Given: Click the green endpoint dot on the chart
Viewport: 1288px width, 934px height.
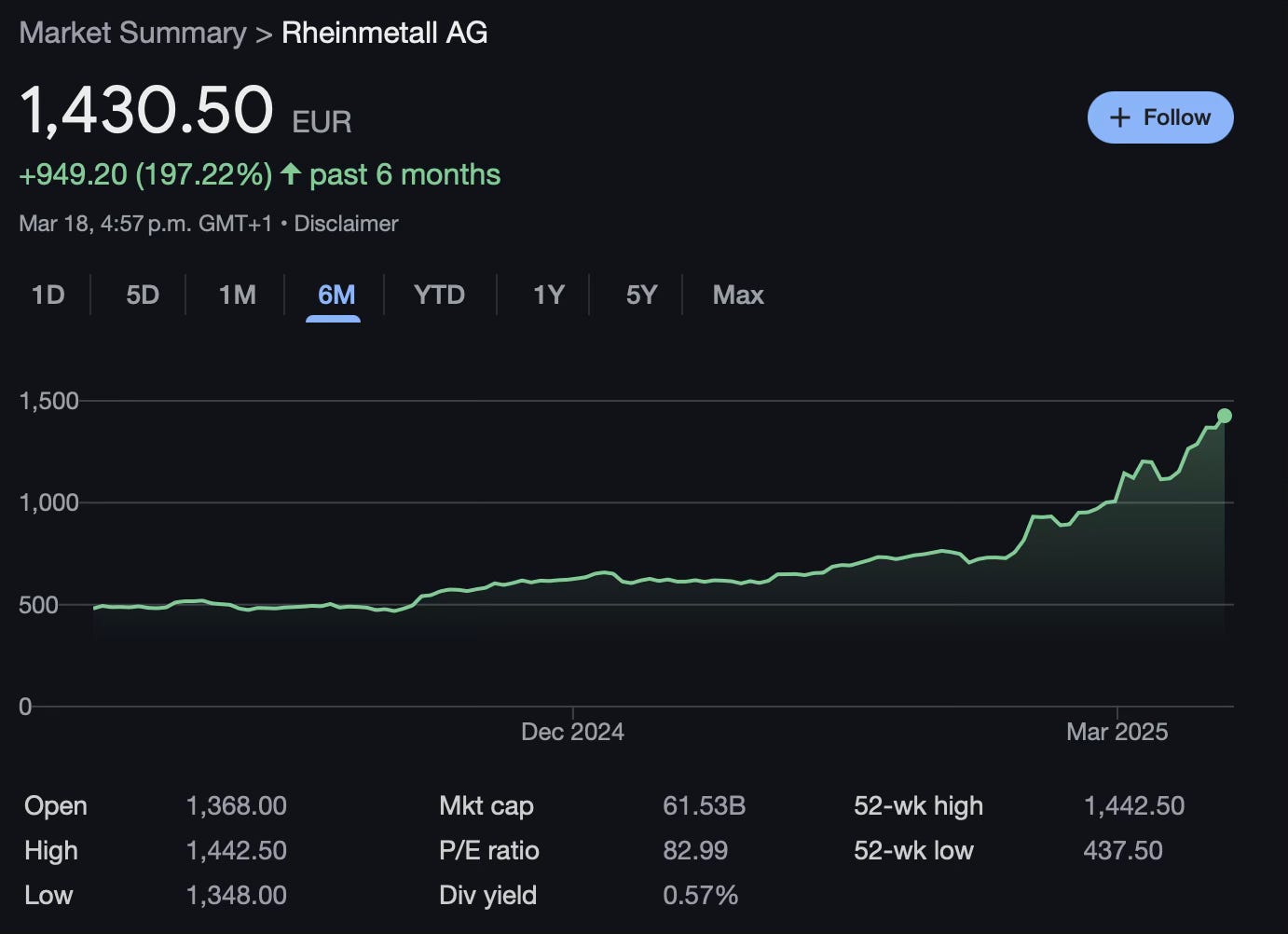Looking at the screenshot, I should pos(1225,416).
